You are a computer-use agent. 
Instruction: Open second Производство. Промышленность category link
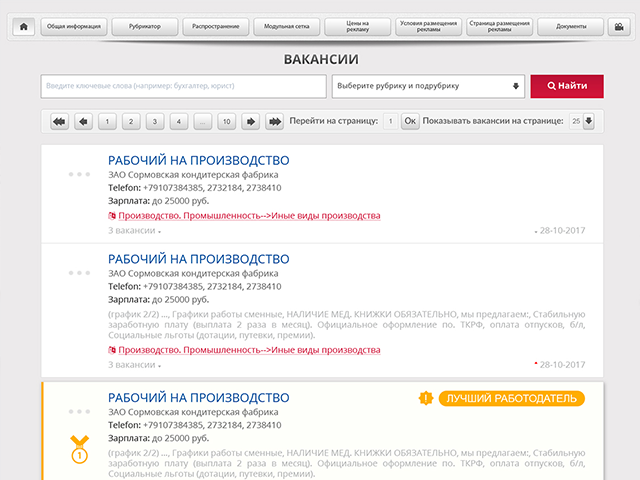tap(249, 350)
